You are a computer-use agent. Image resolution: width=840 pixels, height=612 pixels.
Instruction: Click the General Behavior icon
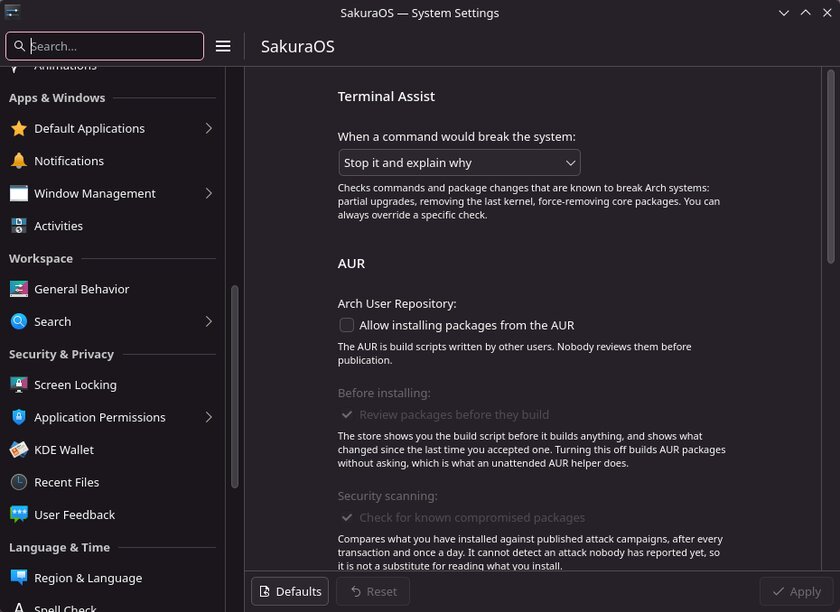pos(19,289)
